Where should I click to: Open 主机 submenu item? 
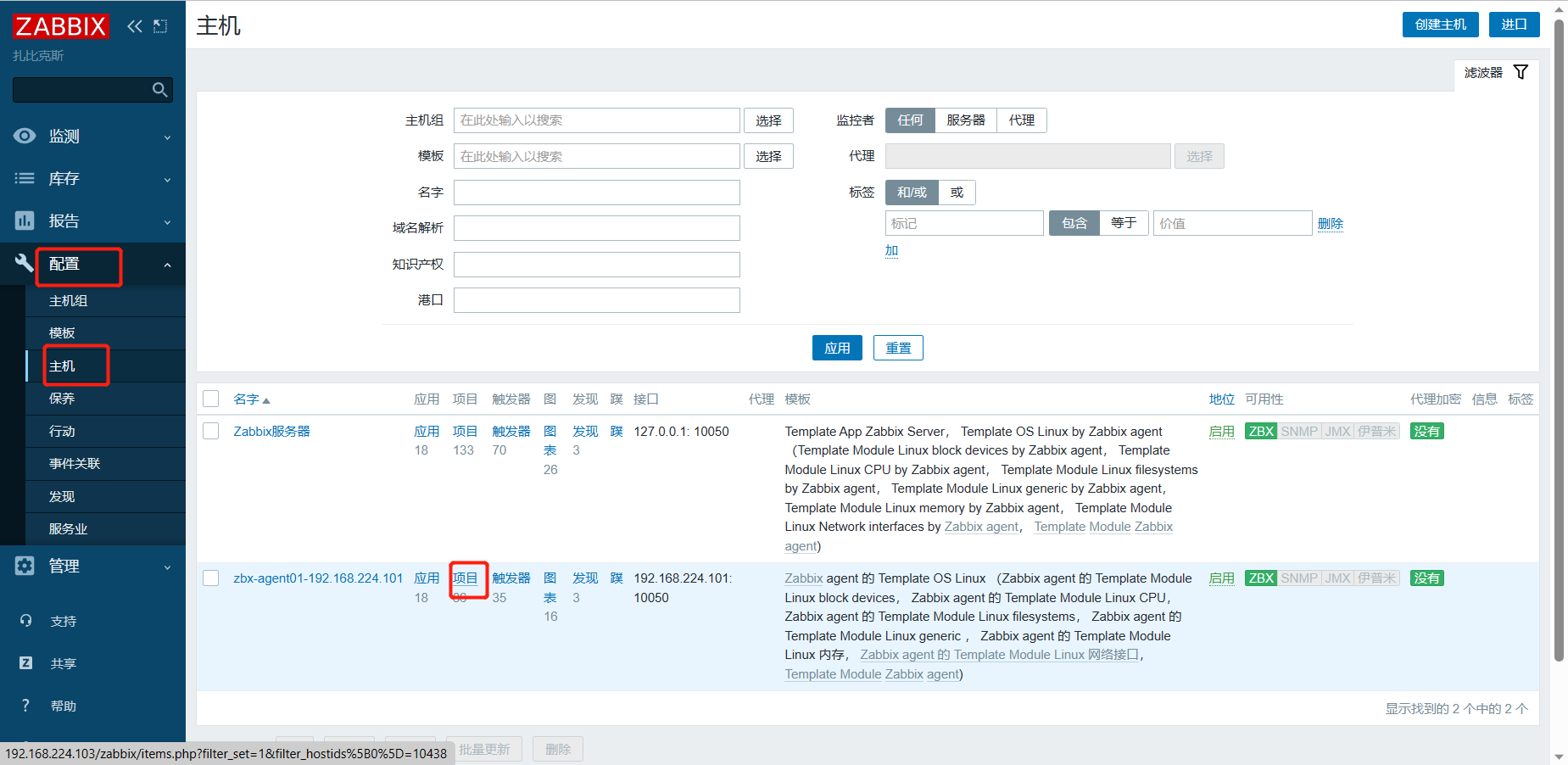[x=105, y=366]
